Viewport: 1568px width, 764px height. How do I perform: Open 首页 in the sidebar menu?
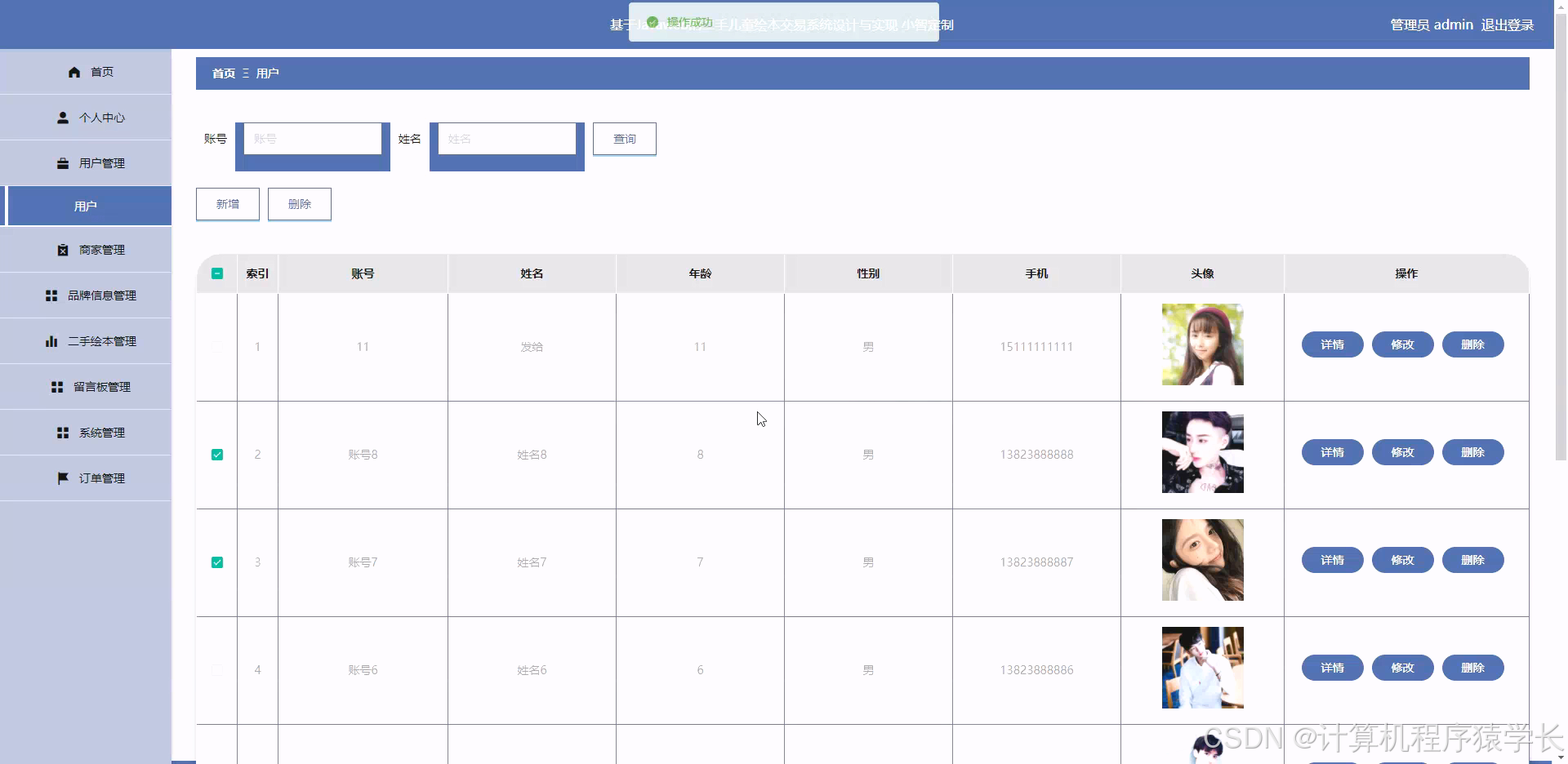click(x=86, y=72)
